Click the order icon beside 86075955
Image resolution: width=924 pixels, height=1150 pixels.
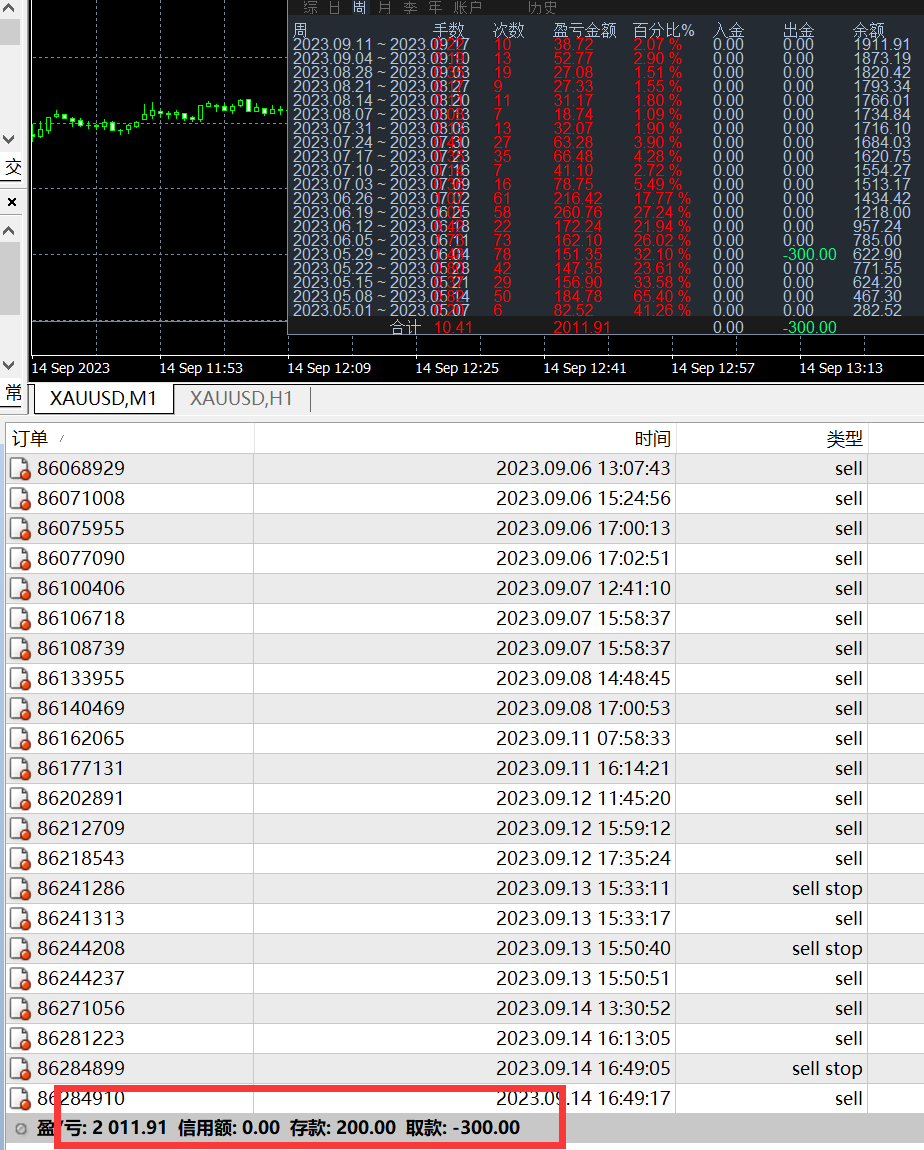pyautogui.click(x=20, y=529)
